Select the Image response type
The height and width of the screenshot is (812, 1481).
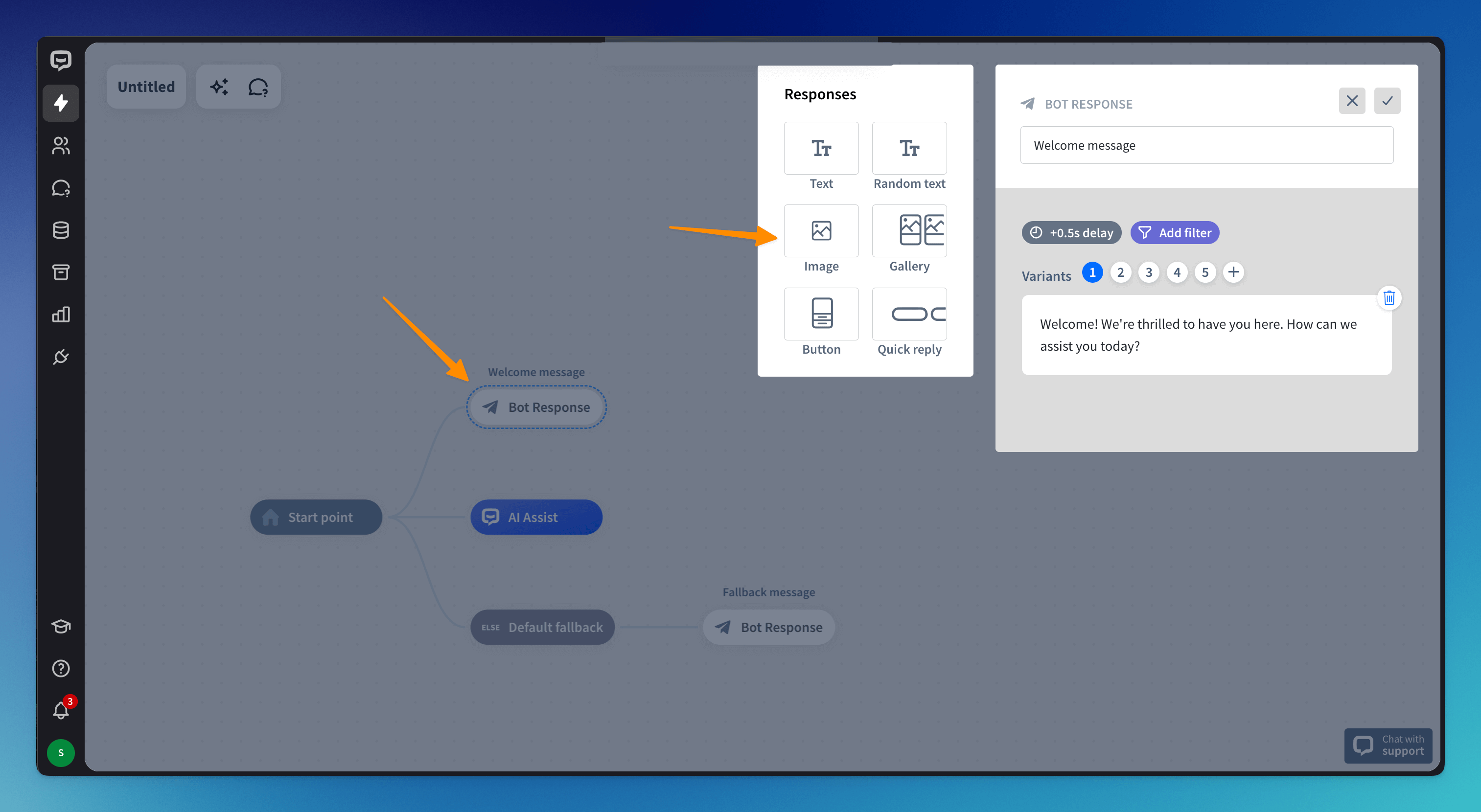(x=820, y=231)
